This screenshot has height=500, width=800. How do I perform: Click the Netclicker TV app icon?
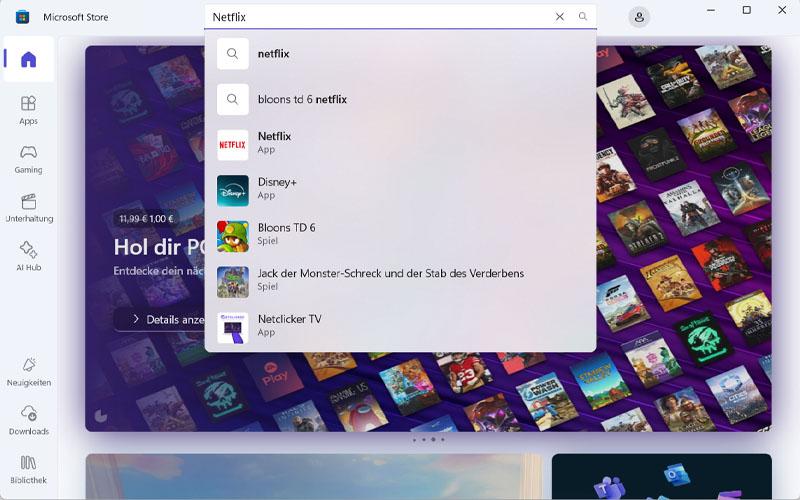click(x=233, y=328)
